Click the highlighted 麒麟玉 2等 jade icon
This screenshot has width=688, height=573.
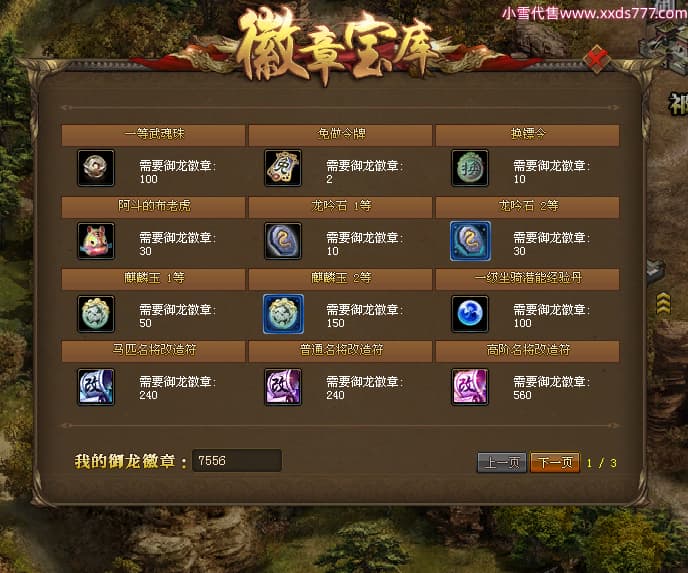[283, 314]
